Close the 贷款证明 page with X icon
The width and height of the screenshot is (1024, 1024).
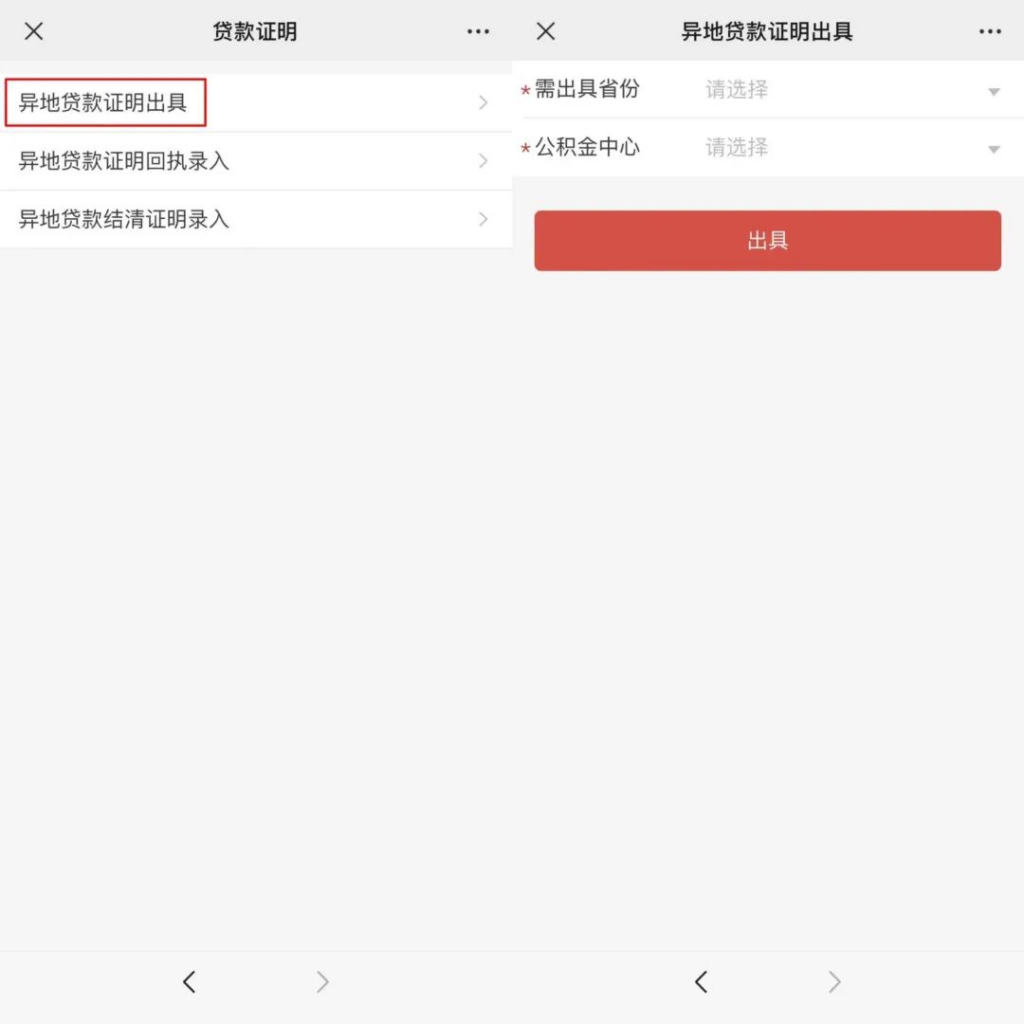coord(34,31)
